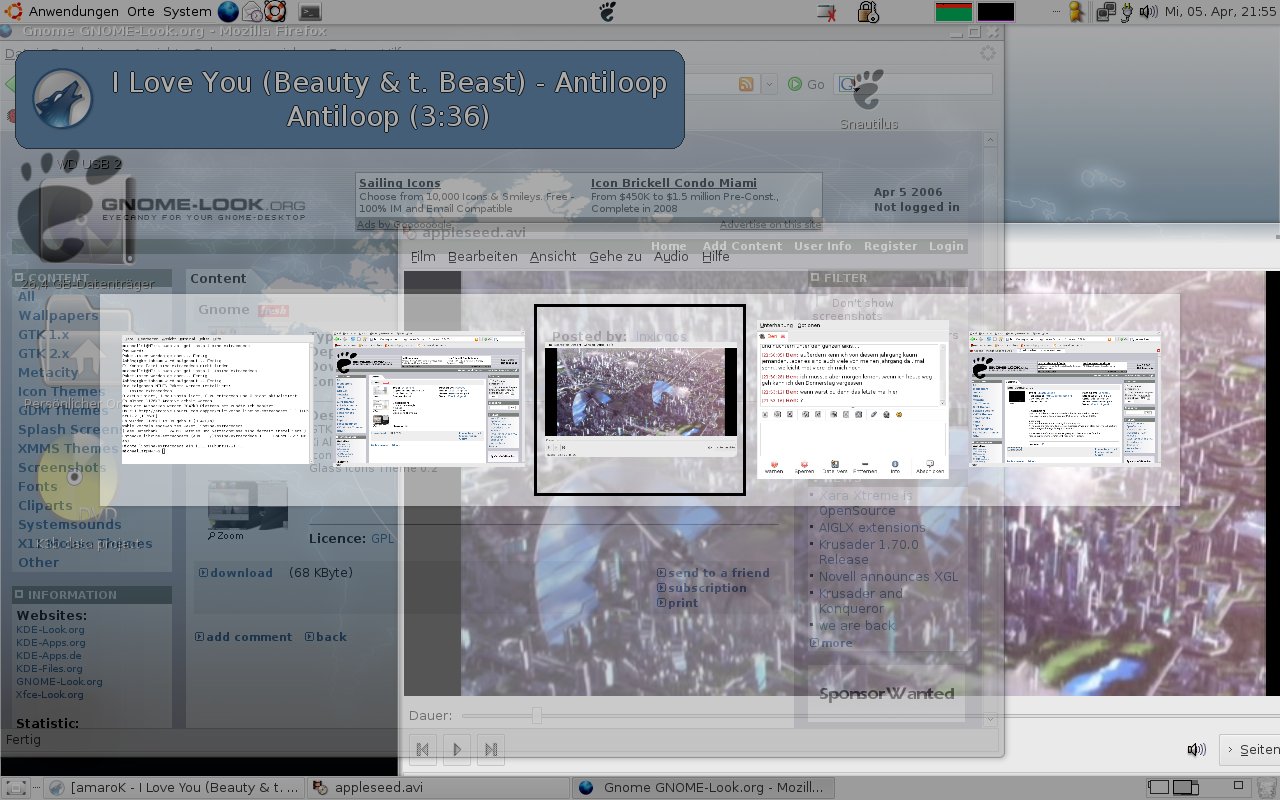Open the Ansicht menu in Totem
1280x800 pixels.
pos(553,256)
